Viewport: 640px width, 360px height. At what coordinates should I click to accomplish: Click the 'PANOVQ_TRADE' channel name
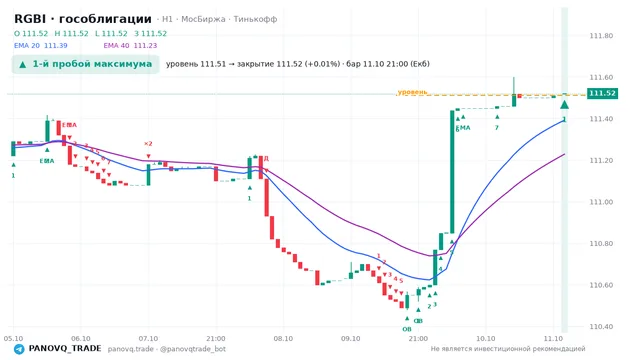click(65, 349)
